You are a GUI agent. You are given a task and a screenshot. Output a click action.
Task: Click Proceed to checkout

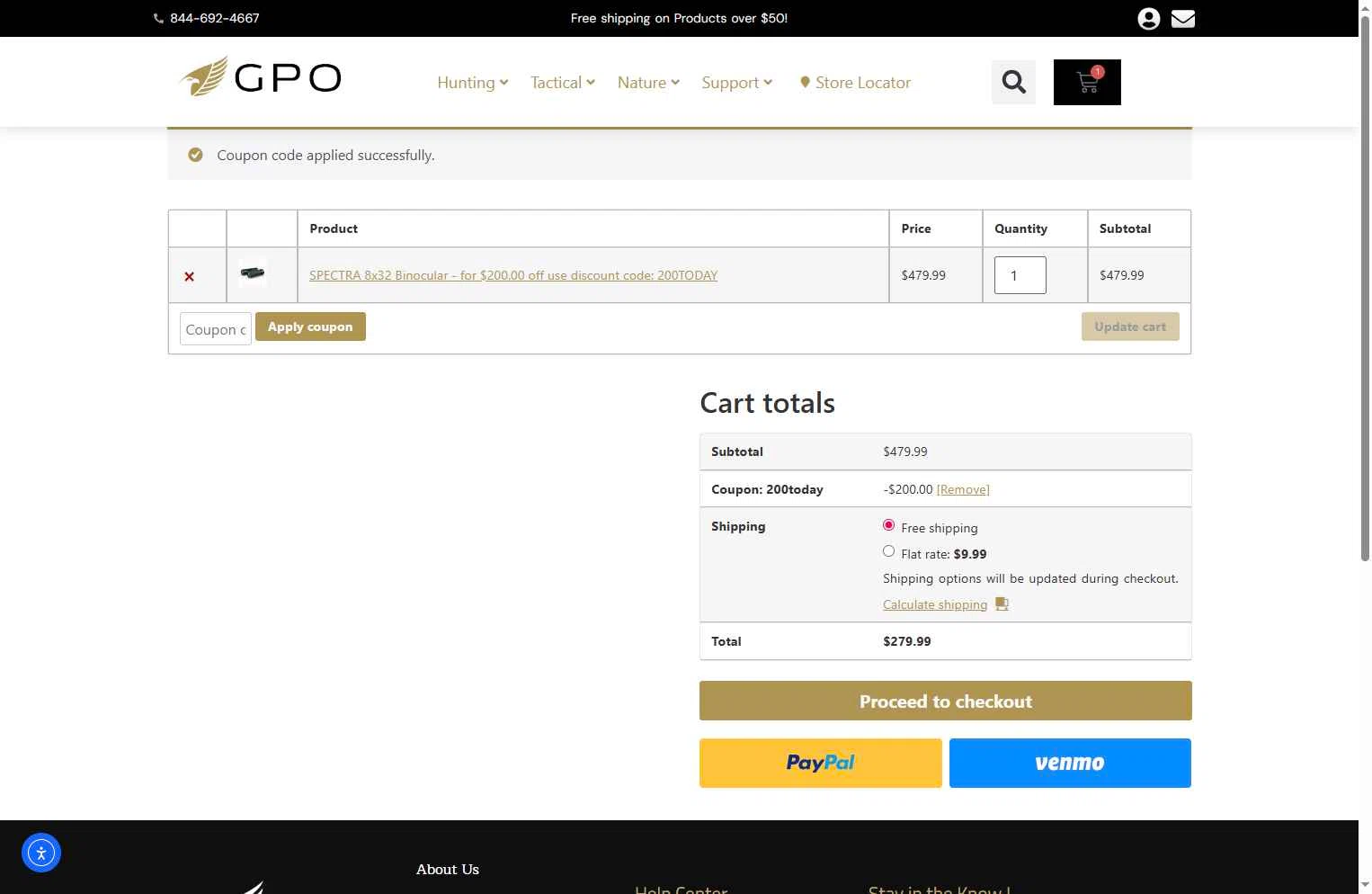pos(946,701)
